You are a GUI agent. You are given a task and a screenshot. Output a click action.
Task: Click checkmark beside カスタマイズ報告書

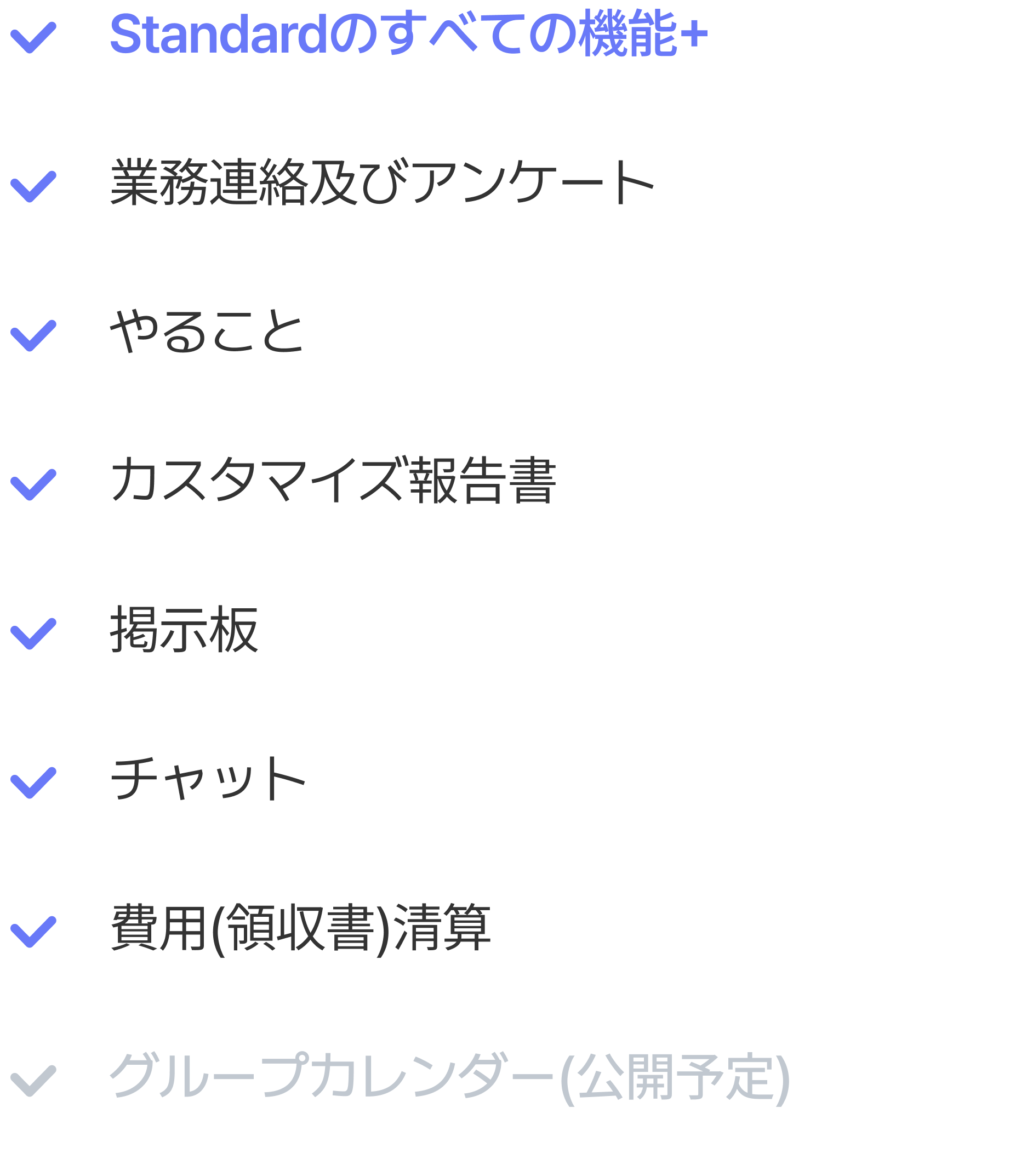coord(33,485)
